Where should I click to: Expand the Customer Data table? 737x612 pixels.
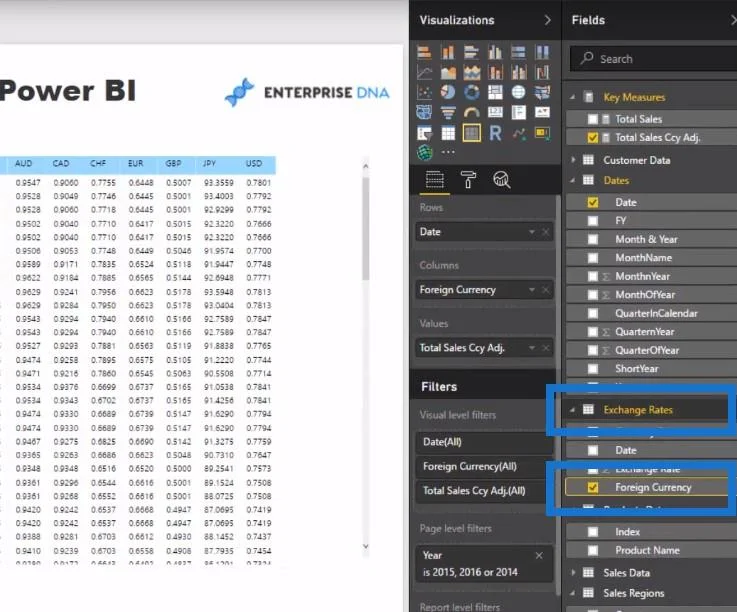pyautogui.click(x=572, y=160)
